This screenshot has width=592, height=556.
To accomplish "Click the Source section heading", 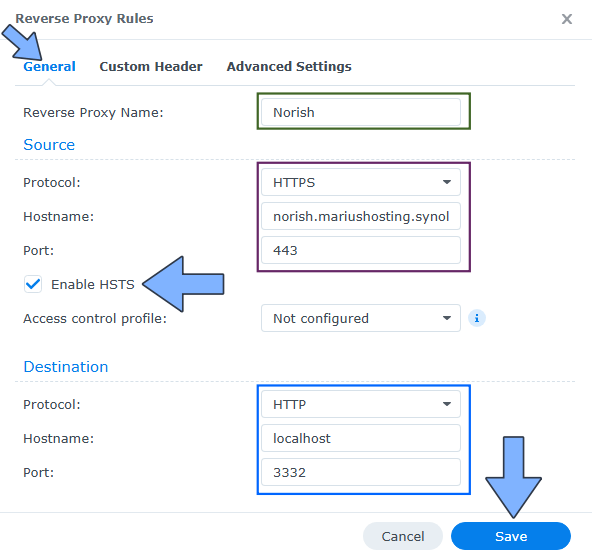I will coord(49,145).
